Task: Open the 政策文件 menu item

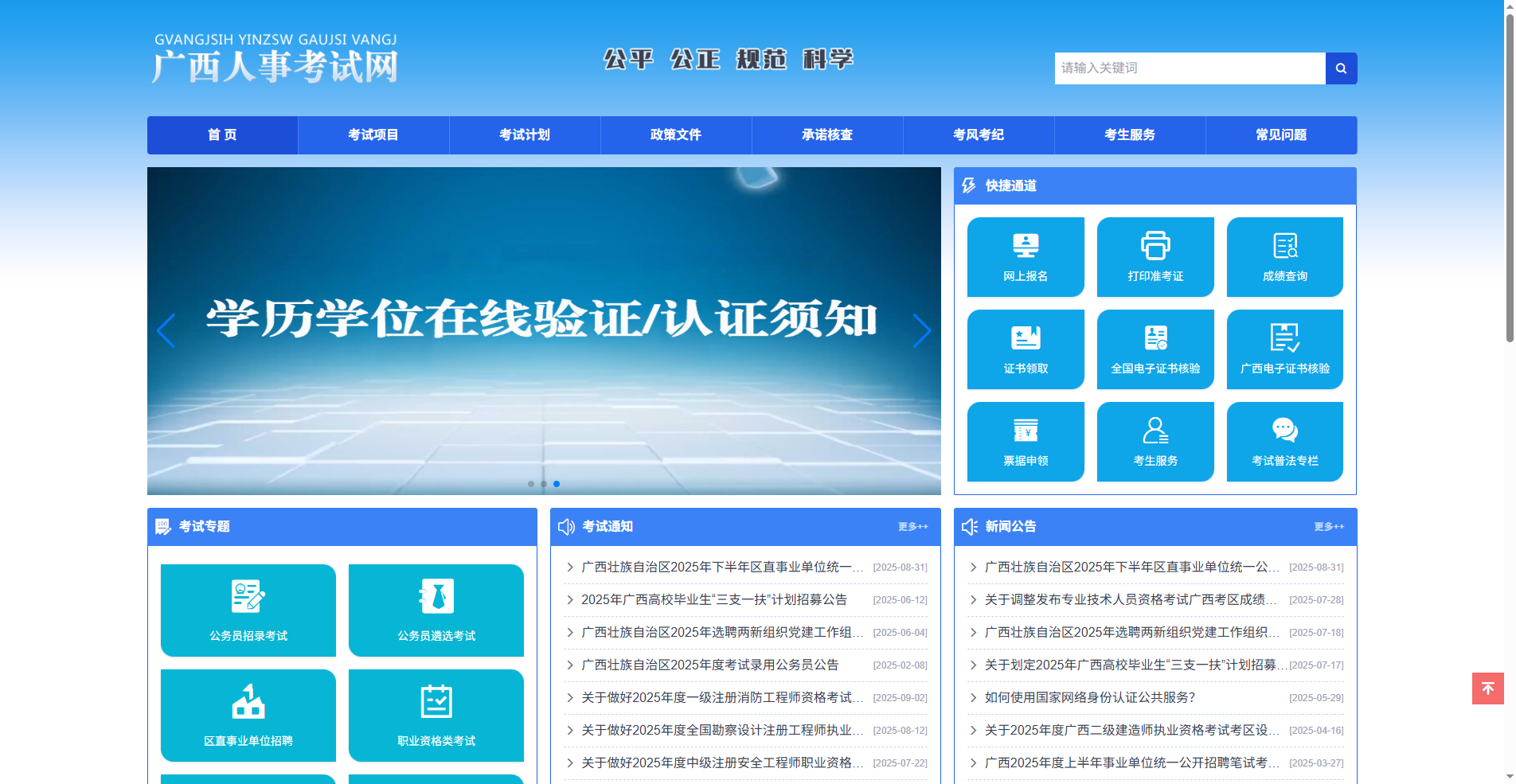Action: click(x=675, y=135)
